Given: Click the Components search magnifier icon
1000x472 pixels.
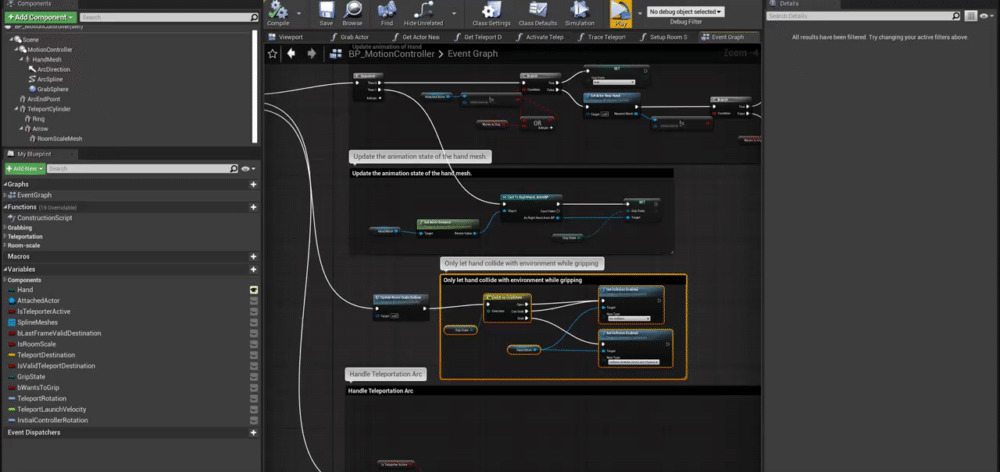Looking at the screenshot, I should (x=254, y=17).
